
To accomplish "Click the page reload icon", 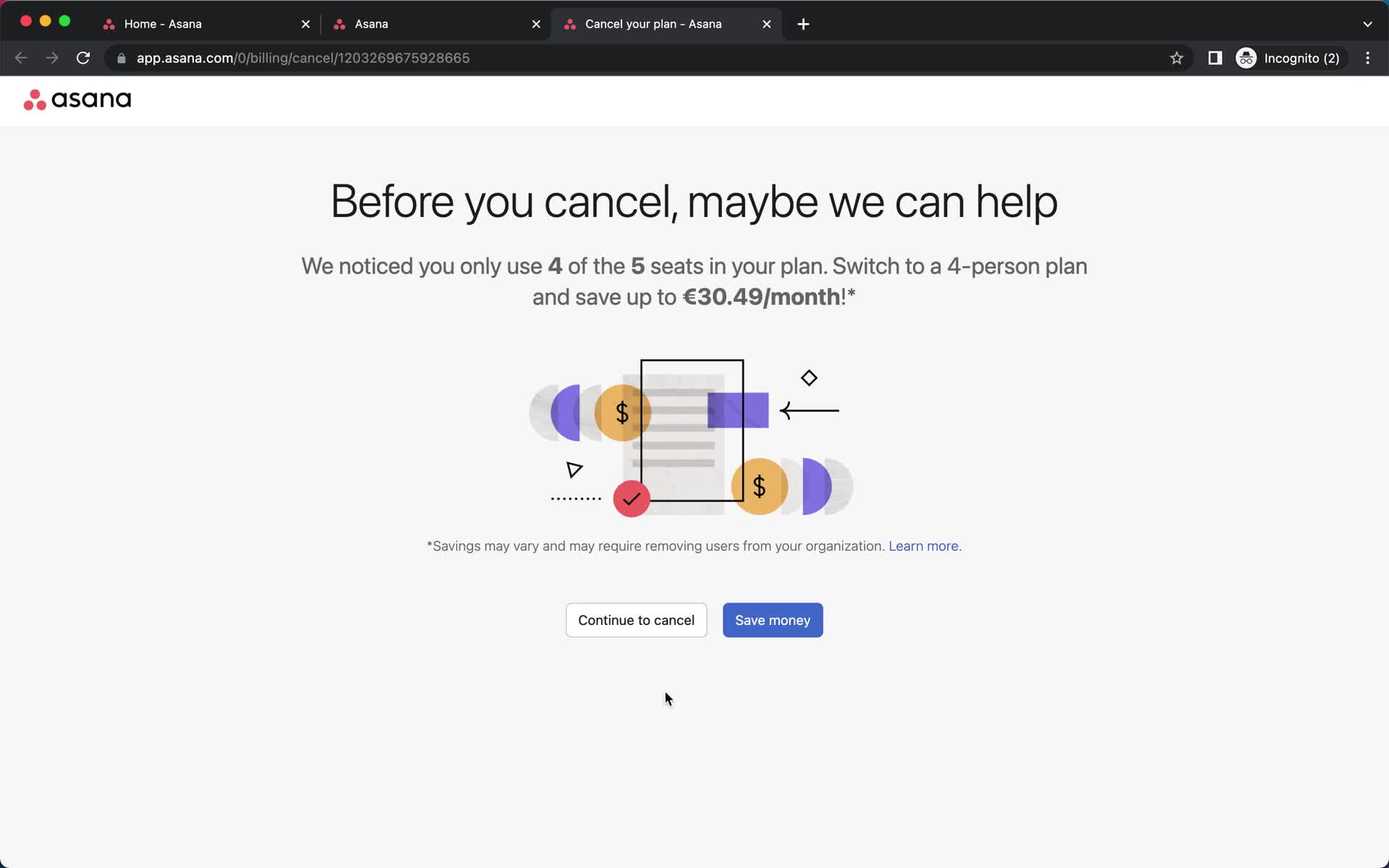I will coord(85,57).
